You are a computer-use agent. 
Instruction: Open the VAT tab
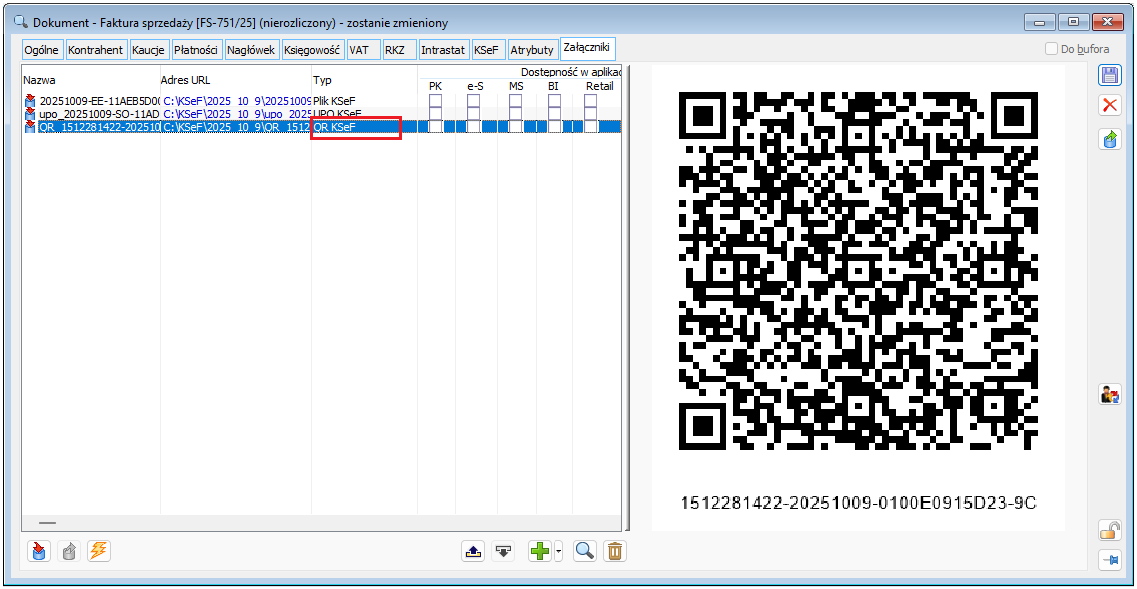(x=363, y=50)
